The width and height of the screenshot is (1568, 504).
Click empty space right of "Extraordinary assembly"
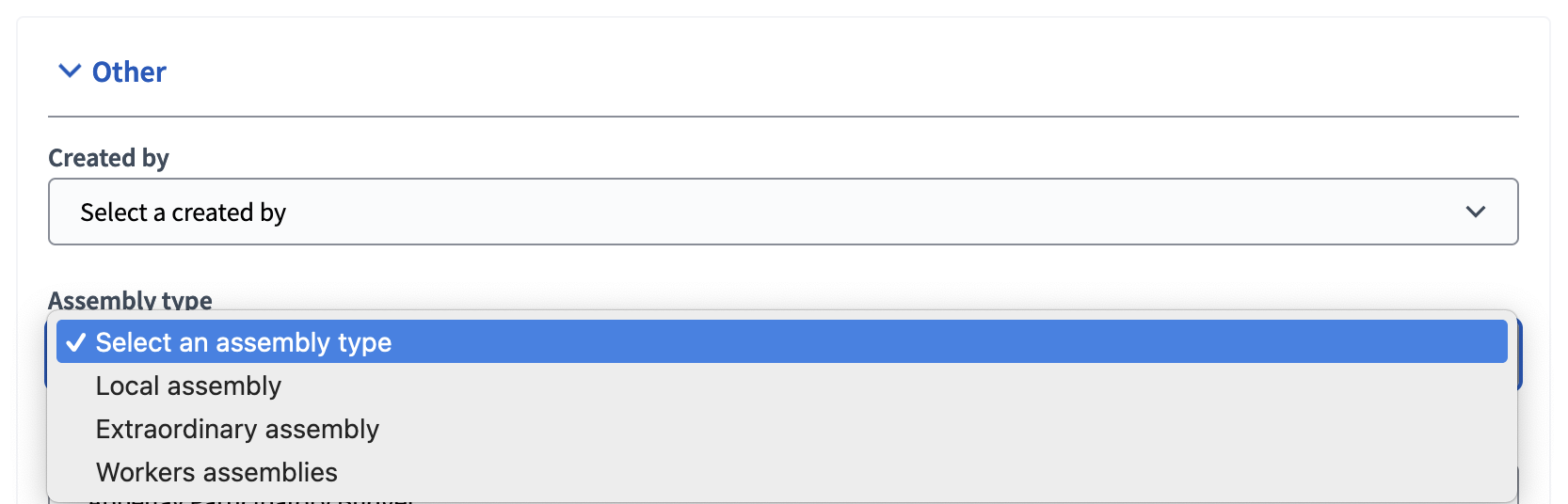(941, 430)
